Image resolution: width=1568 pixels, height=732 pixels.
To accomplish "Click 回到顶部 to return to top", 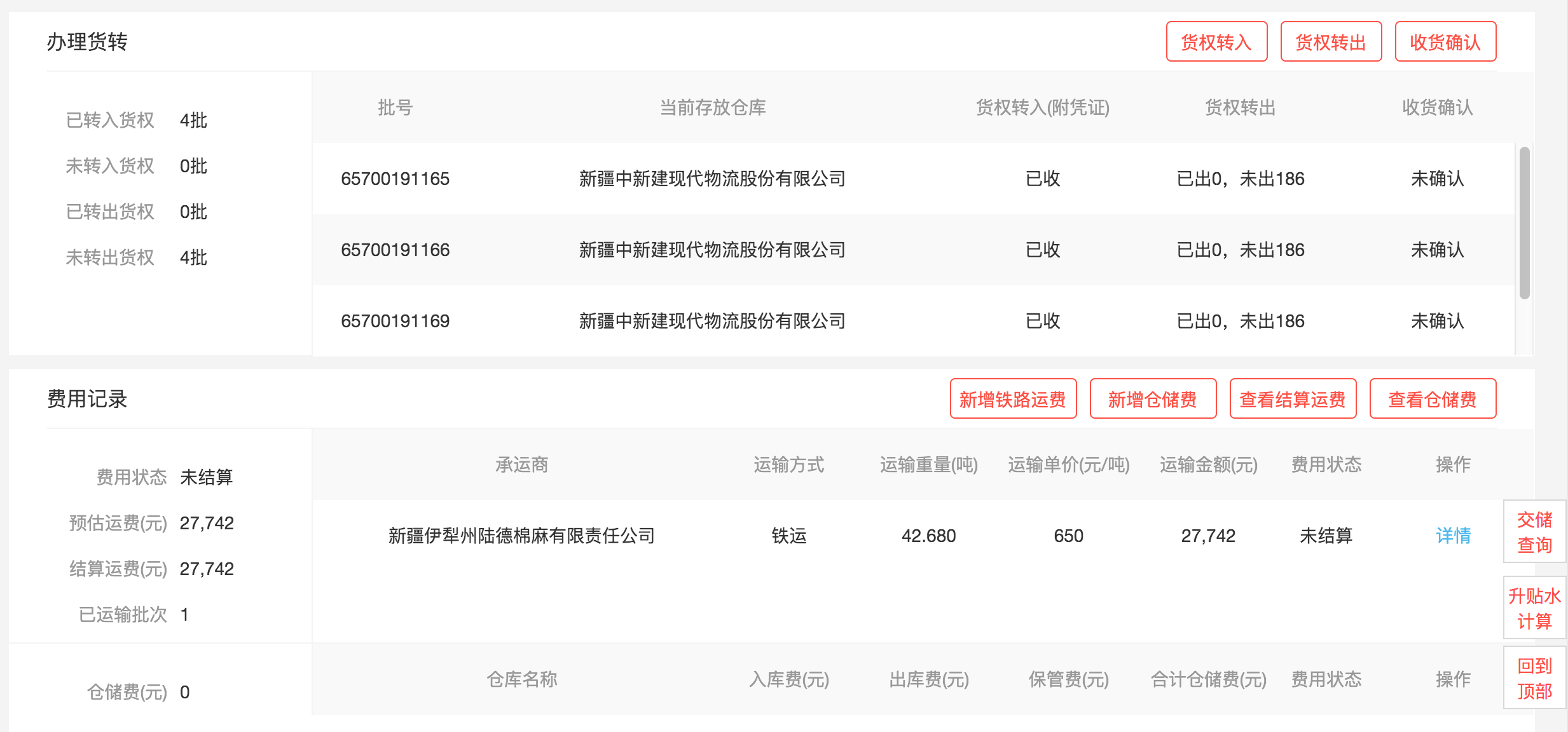I will click(1534, 678).
